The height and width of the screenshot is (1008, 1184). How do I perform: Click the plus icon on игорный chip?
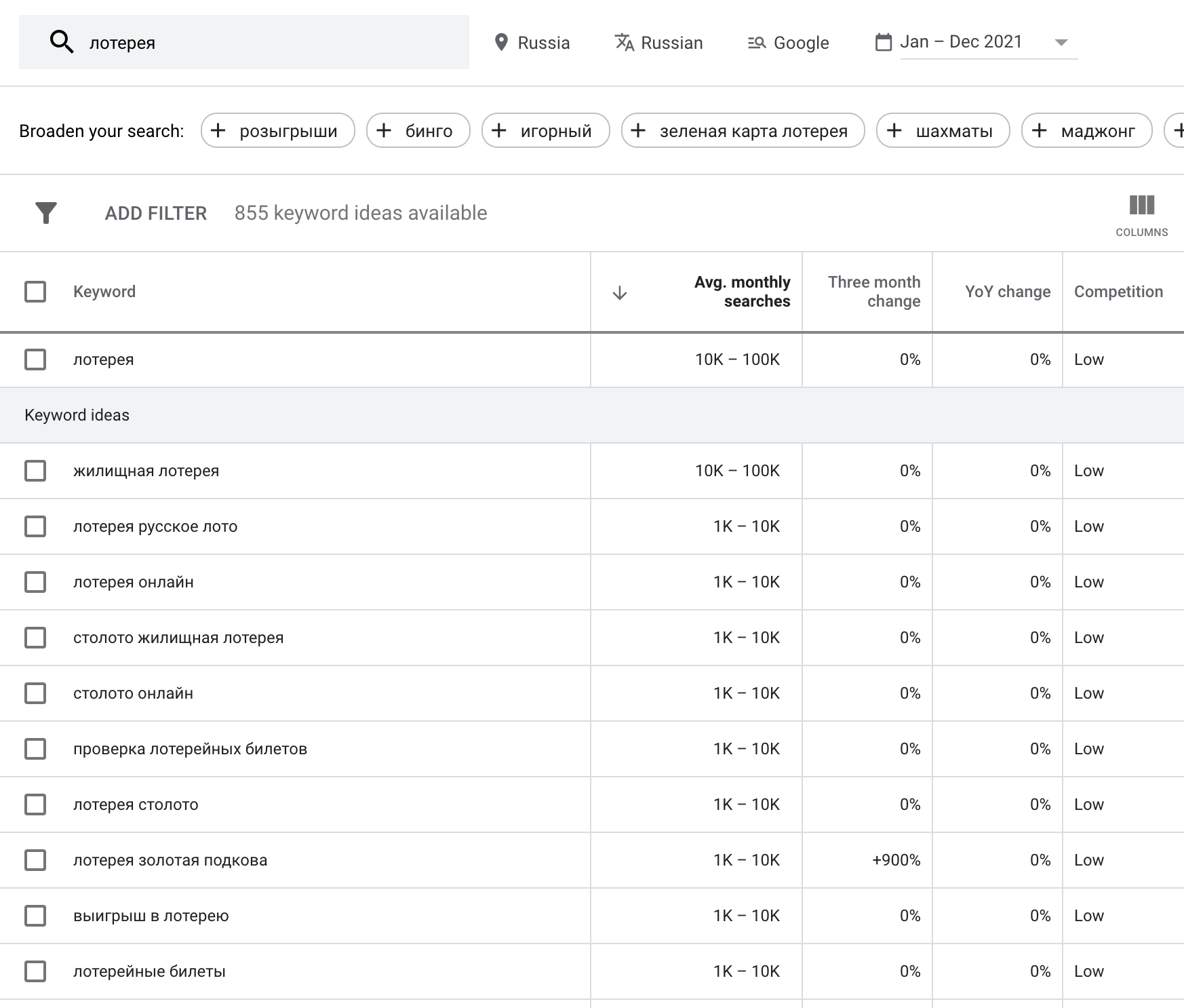(x=499, y=130)
